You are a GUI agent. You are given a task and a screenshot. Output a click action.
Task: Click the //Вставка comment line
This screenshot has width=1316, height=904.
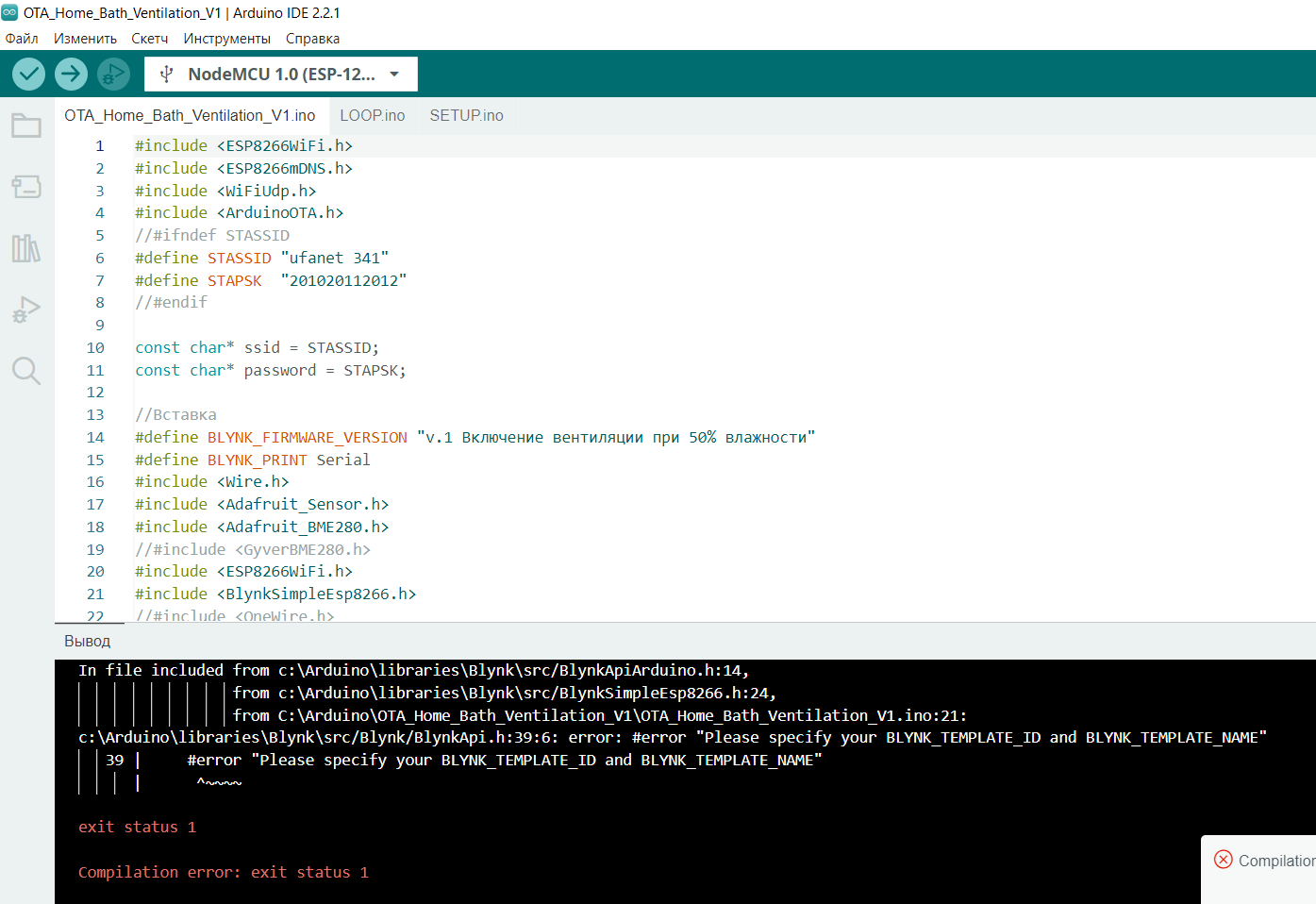[175, 414]
